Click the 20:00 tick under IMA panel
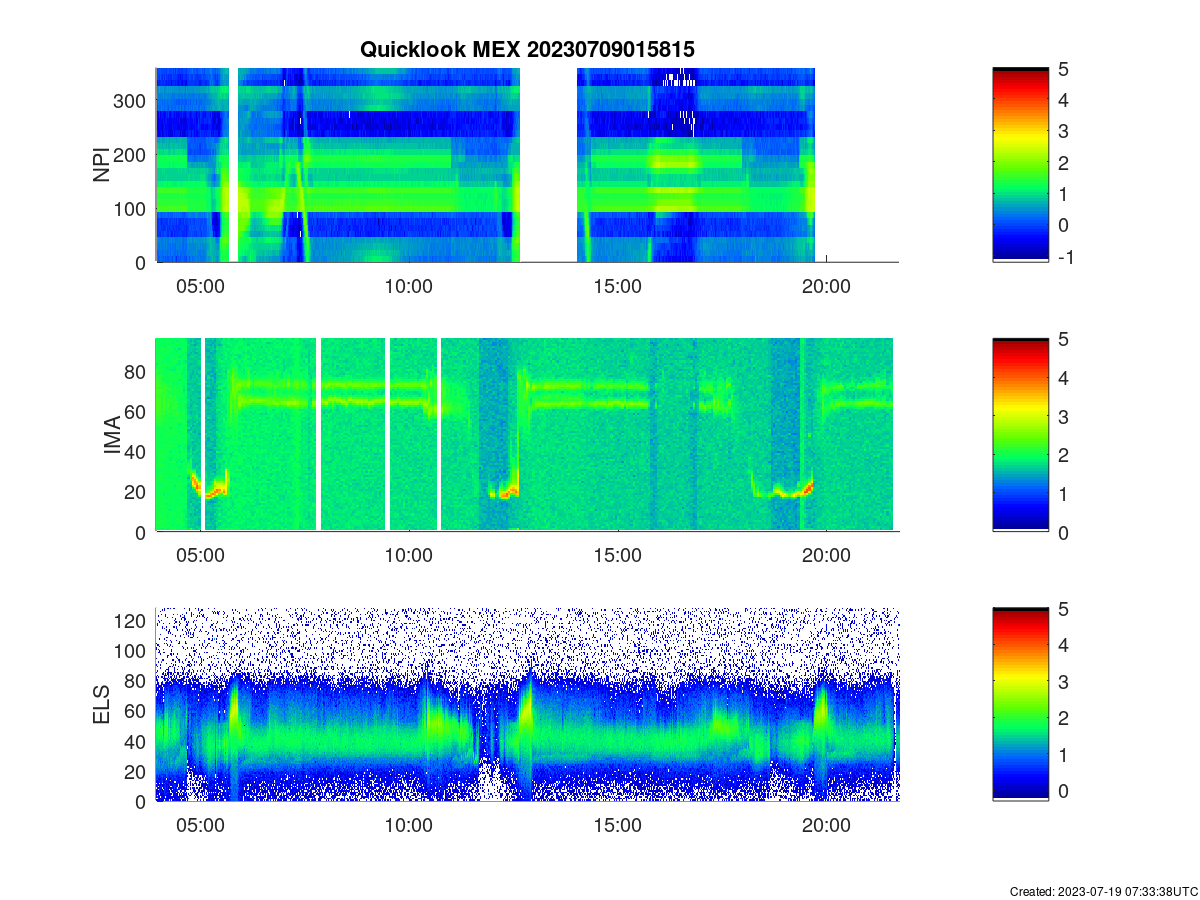Viewport: 1200px width, 900px height. coord(827,556)
